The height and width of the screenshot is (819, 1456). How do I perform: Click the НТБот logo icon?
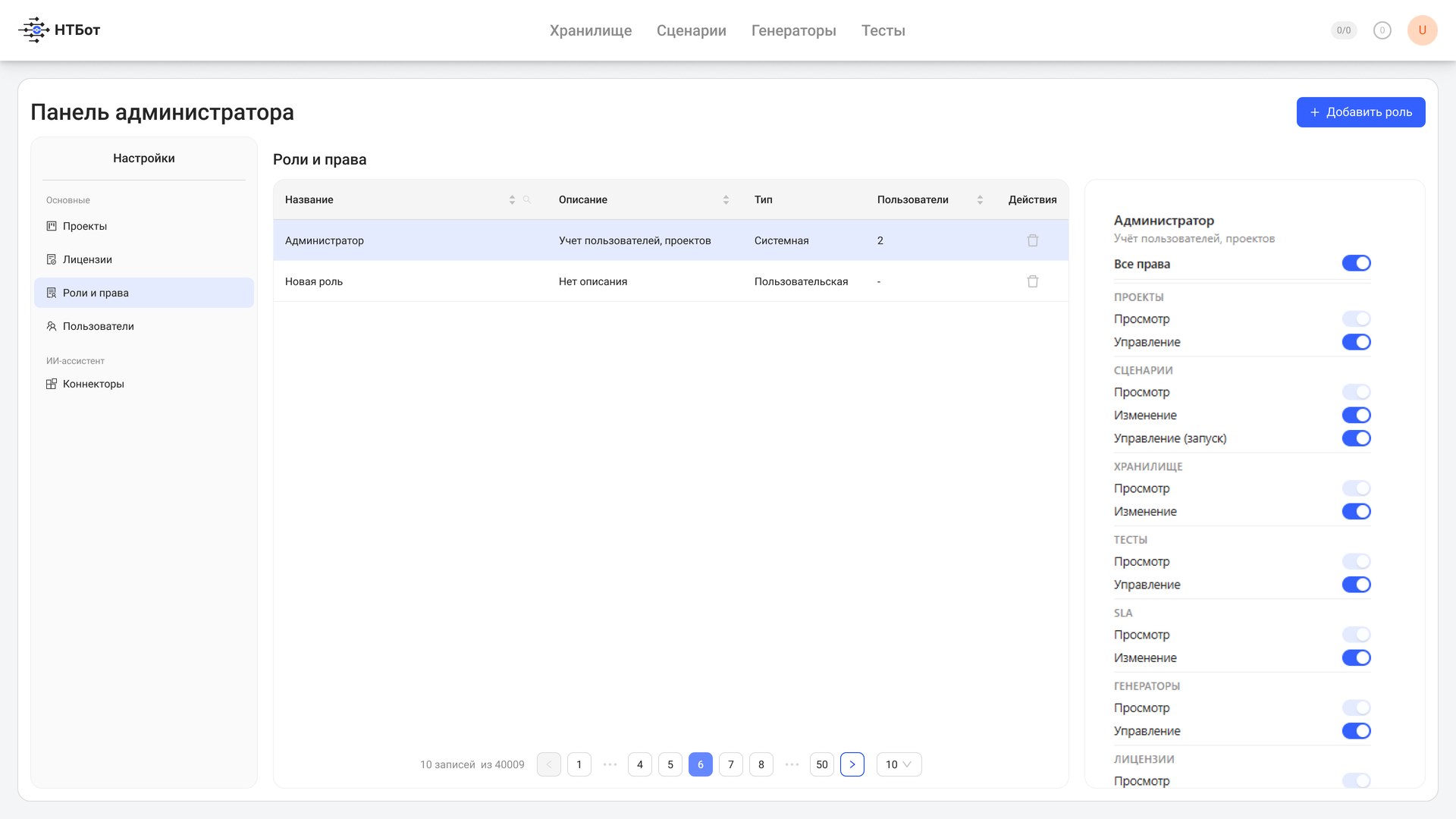[34, 30]
